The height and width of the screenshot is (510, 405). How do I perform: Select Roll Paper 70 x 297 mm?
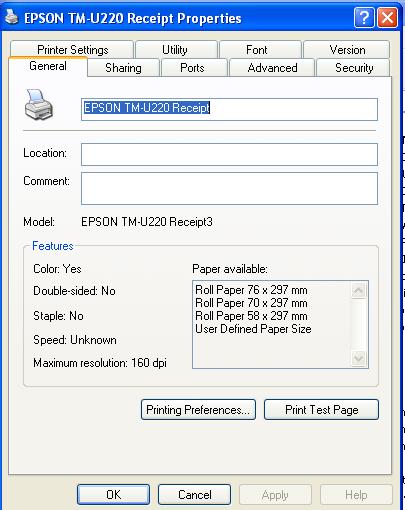251,303
